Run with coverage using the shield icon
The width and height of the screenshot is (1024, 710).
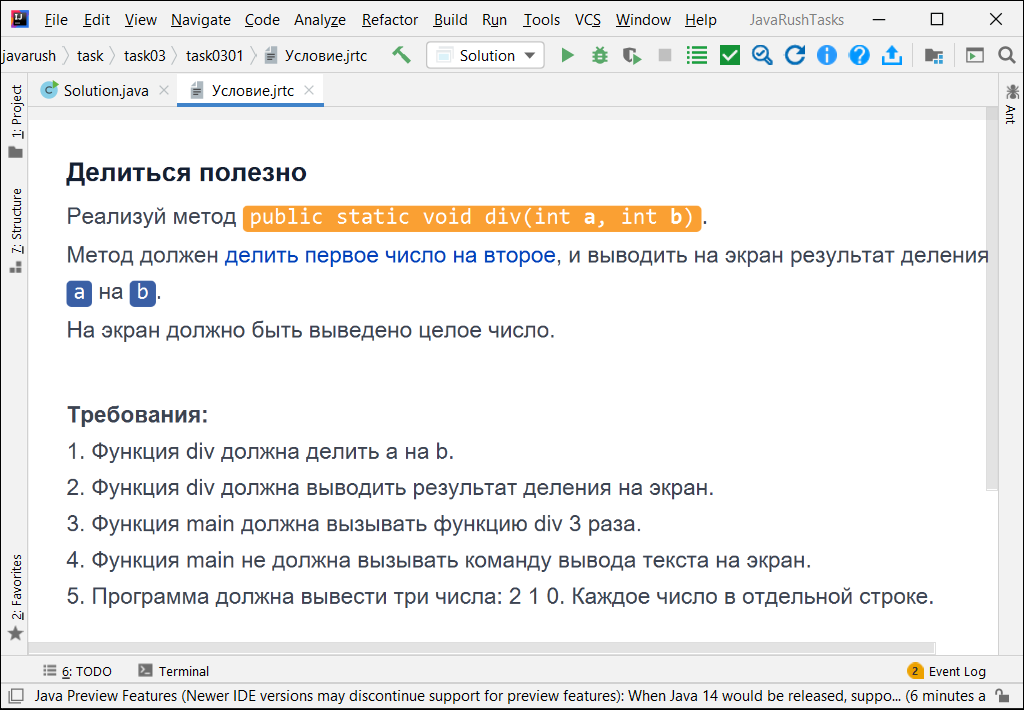[x=632, y=56]
